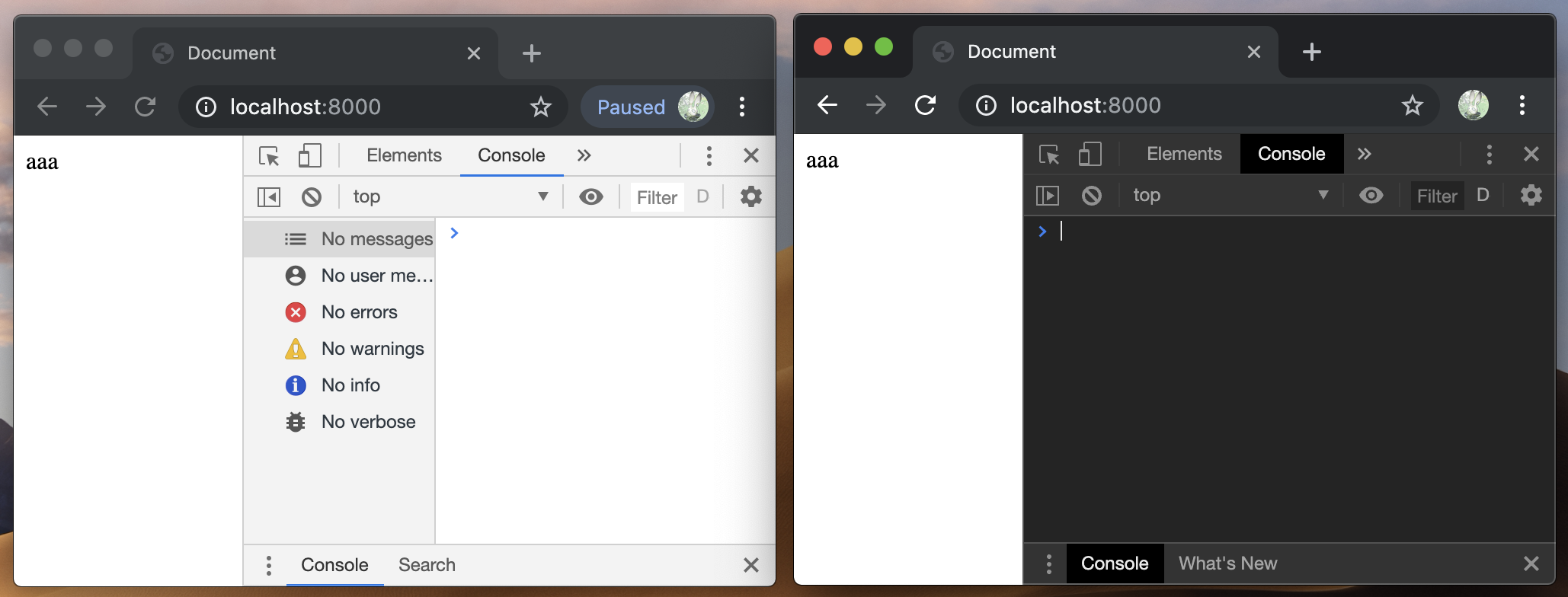Screen dimensions: 1568x597
Task: Select No errors sidebar row
Action: click(340, 312)
